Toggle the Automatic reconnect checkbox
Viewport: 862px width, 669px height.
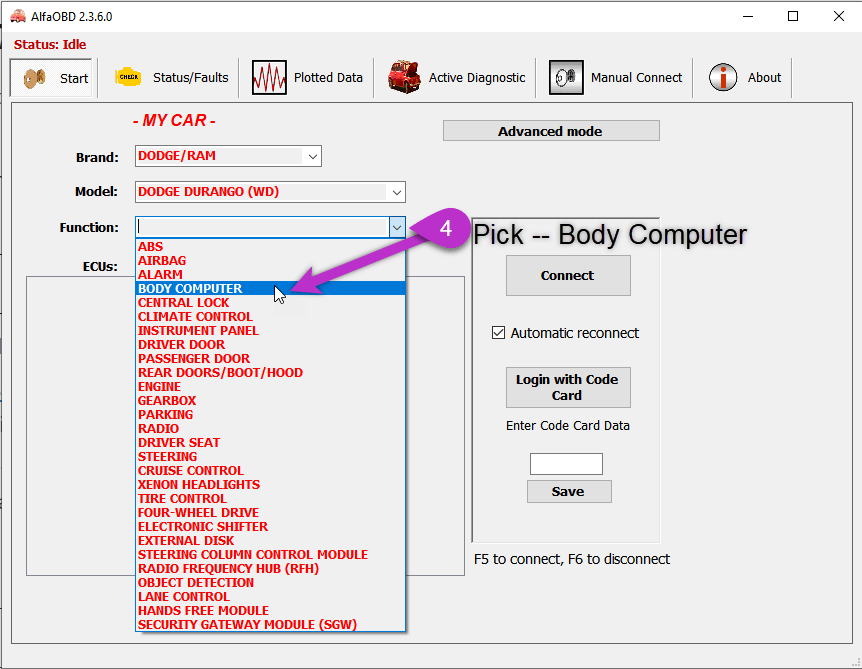[x=498, y=333]
